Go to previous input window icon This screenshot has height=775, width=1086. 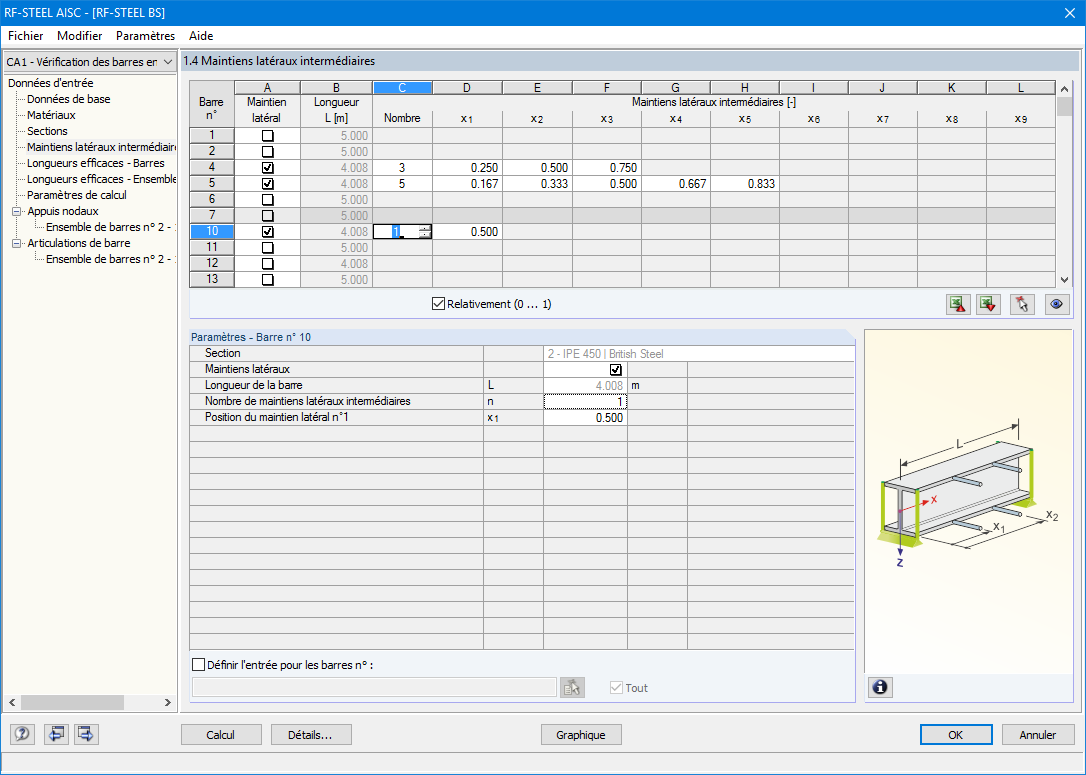[x=56, y=734]
